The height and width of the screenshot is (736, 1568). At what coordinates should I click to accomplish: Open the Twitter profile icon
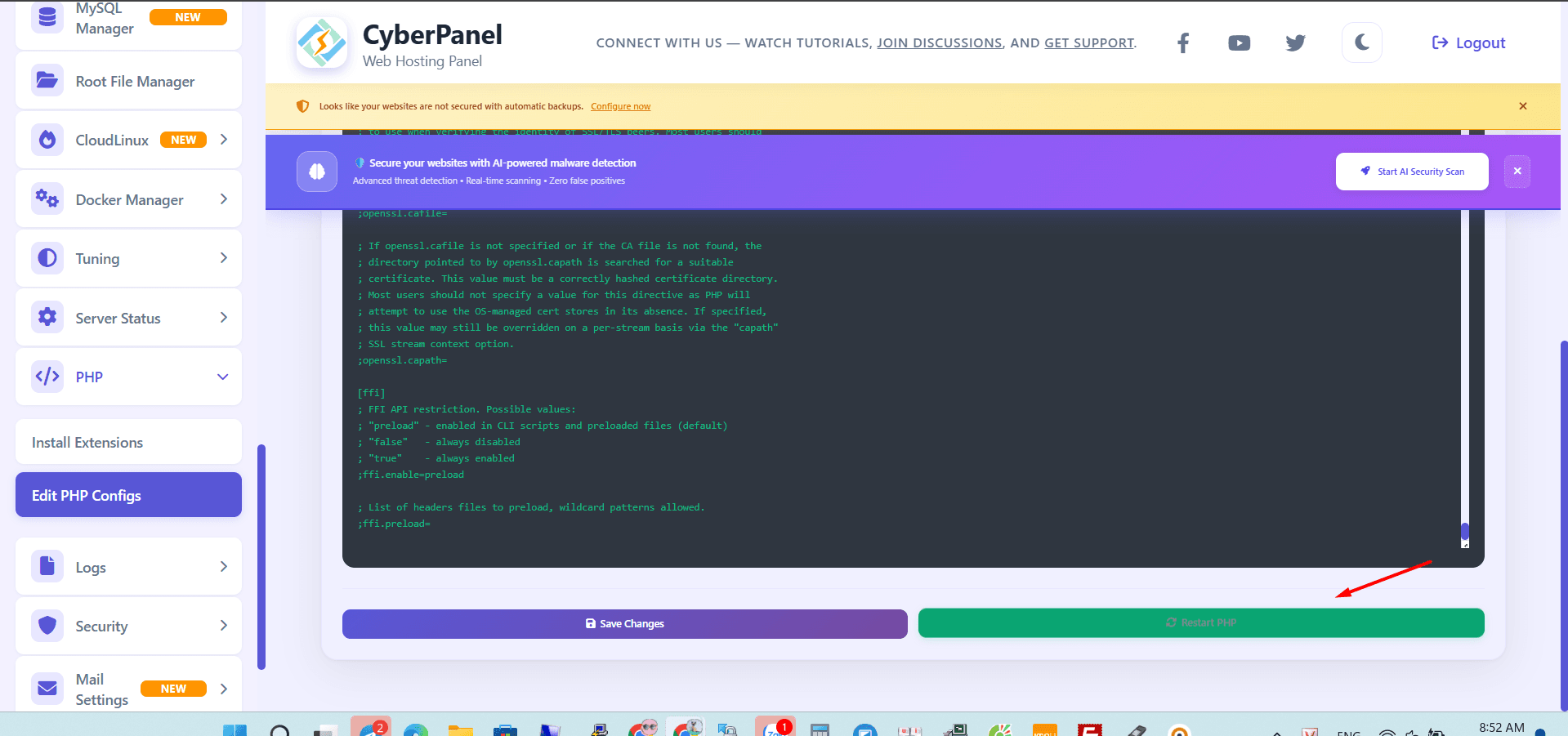(x=1295, y=43)
